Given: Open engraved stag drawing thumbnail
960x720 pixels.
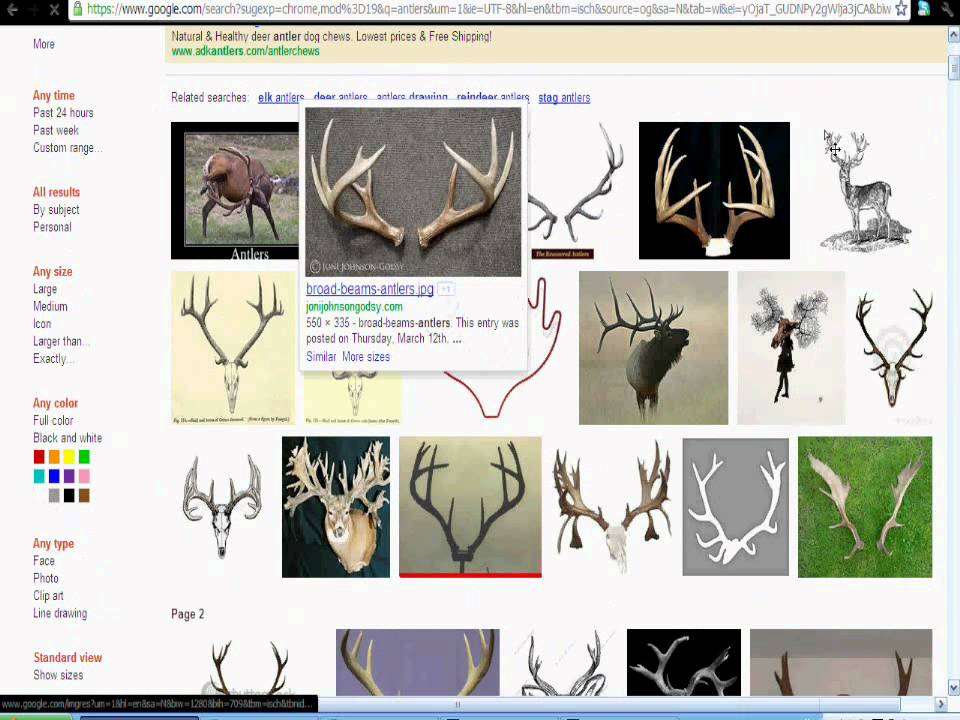Looking at the screenshot, I should (864, 190).
